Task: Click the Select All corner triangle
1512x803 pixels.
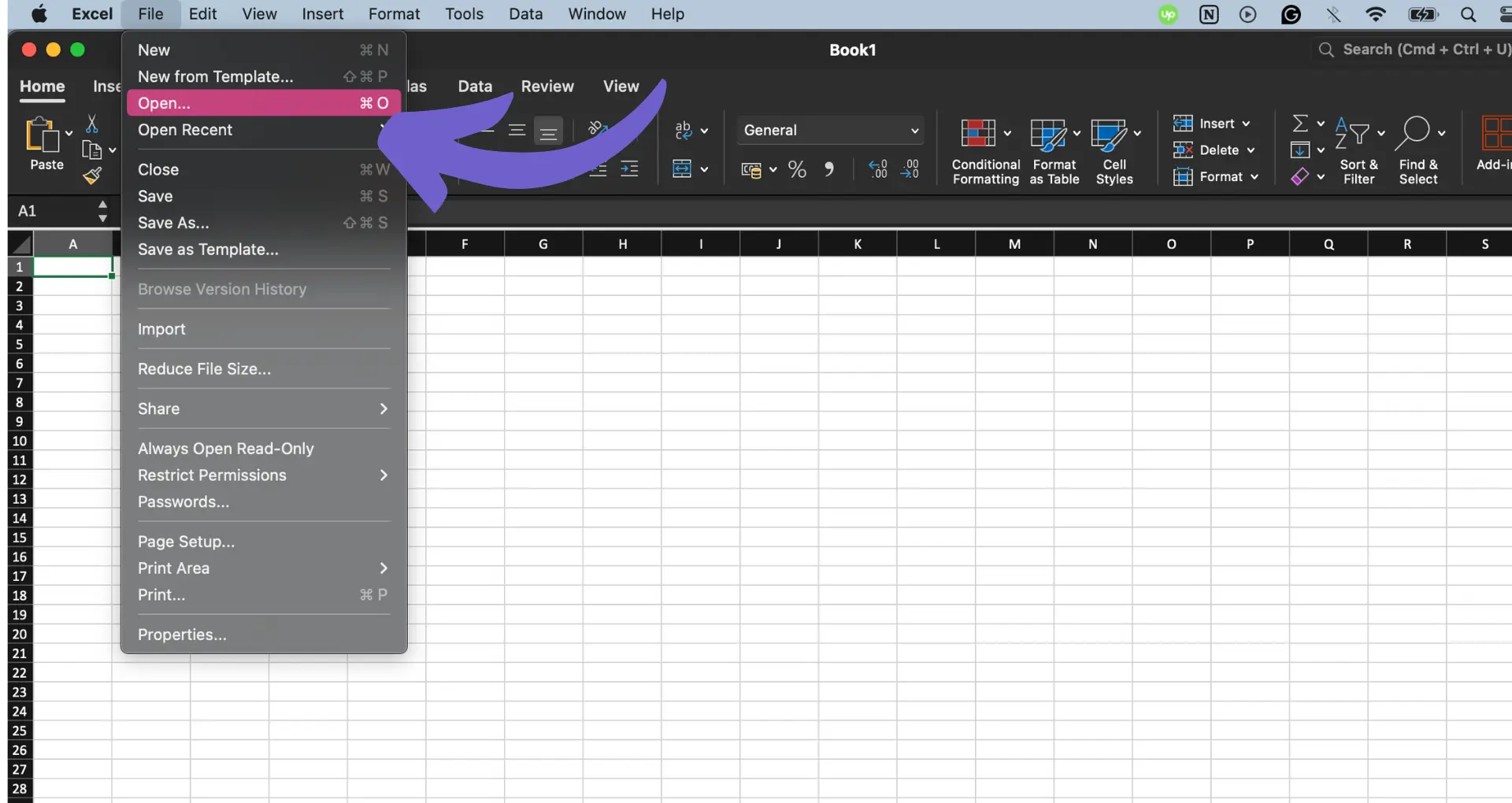Action: (x=21, y=244)
